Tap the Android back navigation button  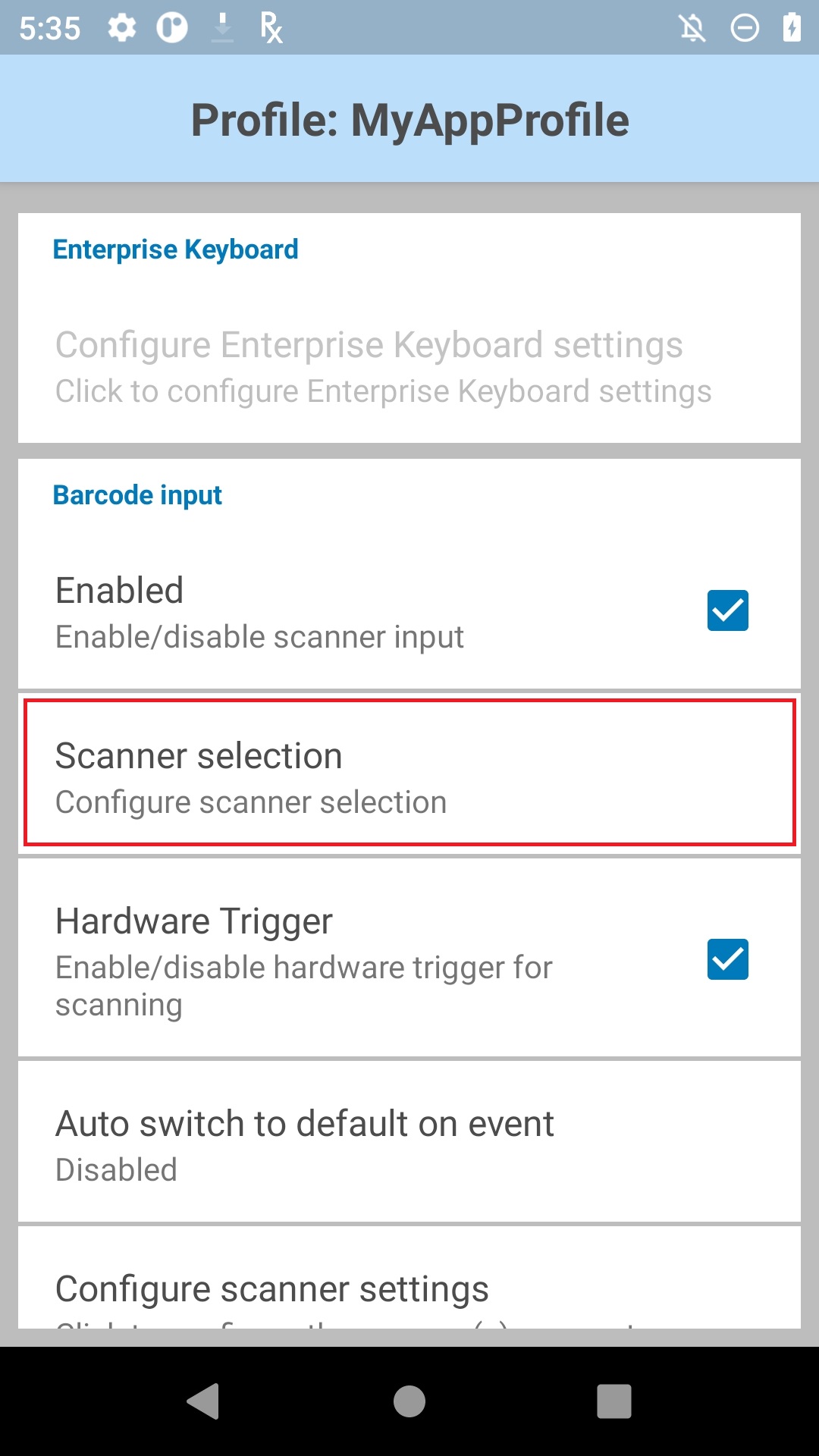pos(203,1401)
